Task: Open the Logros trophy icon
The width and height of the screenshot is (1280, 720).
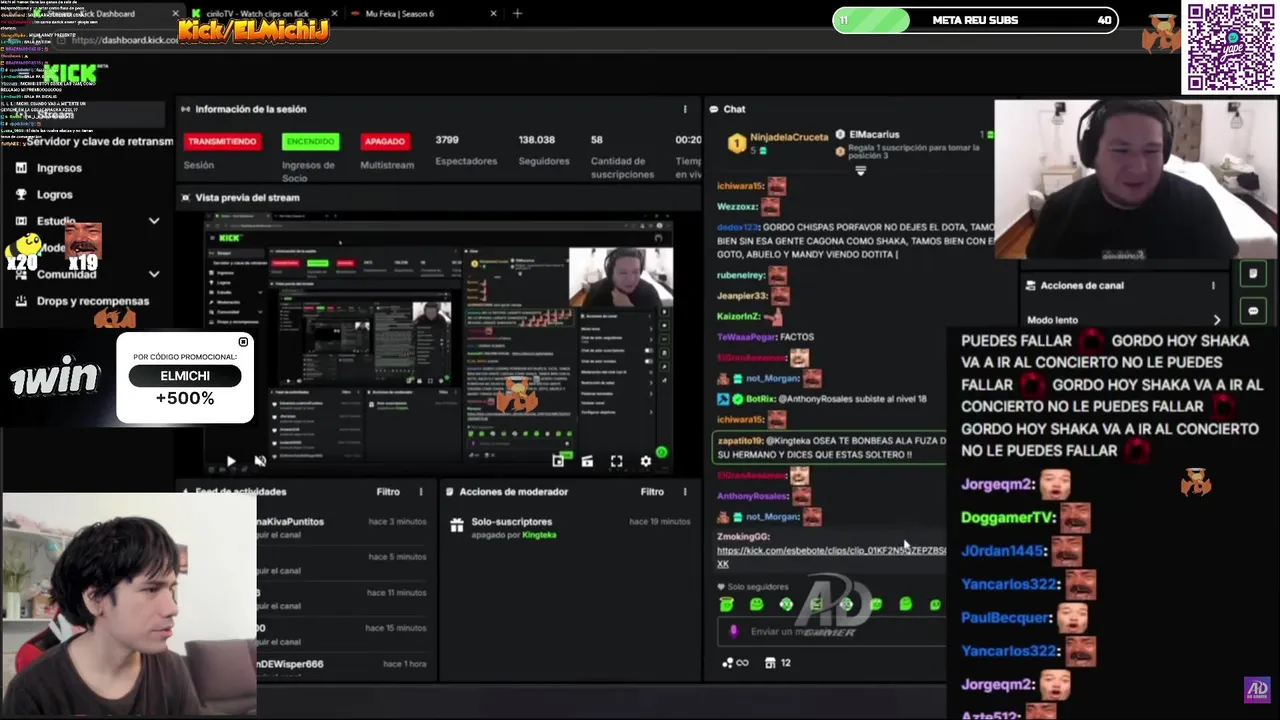Action: [x=21, y=195]
